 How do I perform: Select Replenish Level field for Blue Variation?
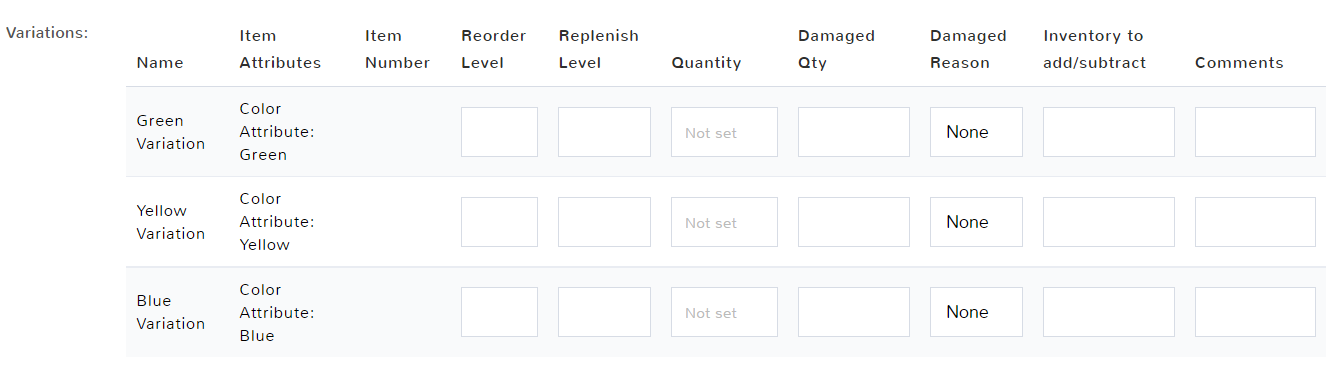tap(604, 312)
